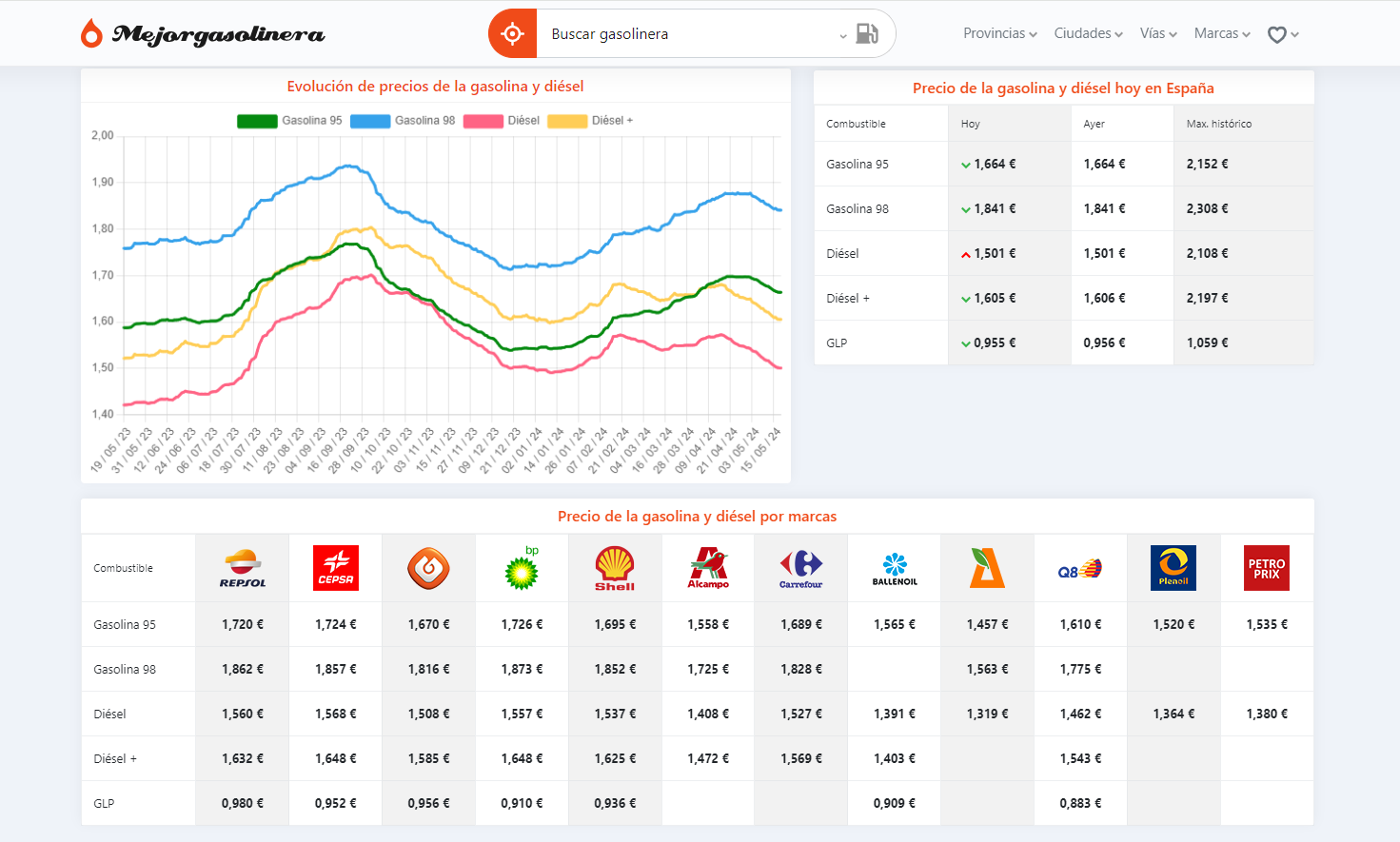
Task: Select the Plenoil brand logo
Action: [x=1173, y=568]
